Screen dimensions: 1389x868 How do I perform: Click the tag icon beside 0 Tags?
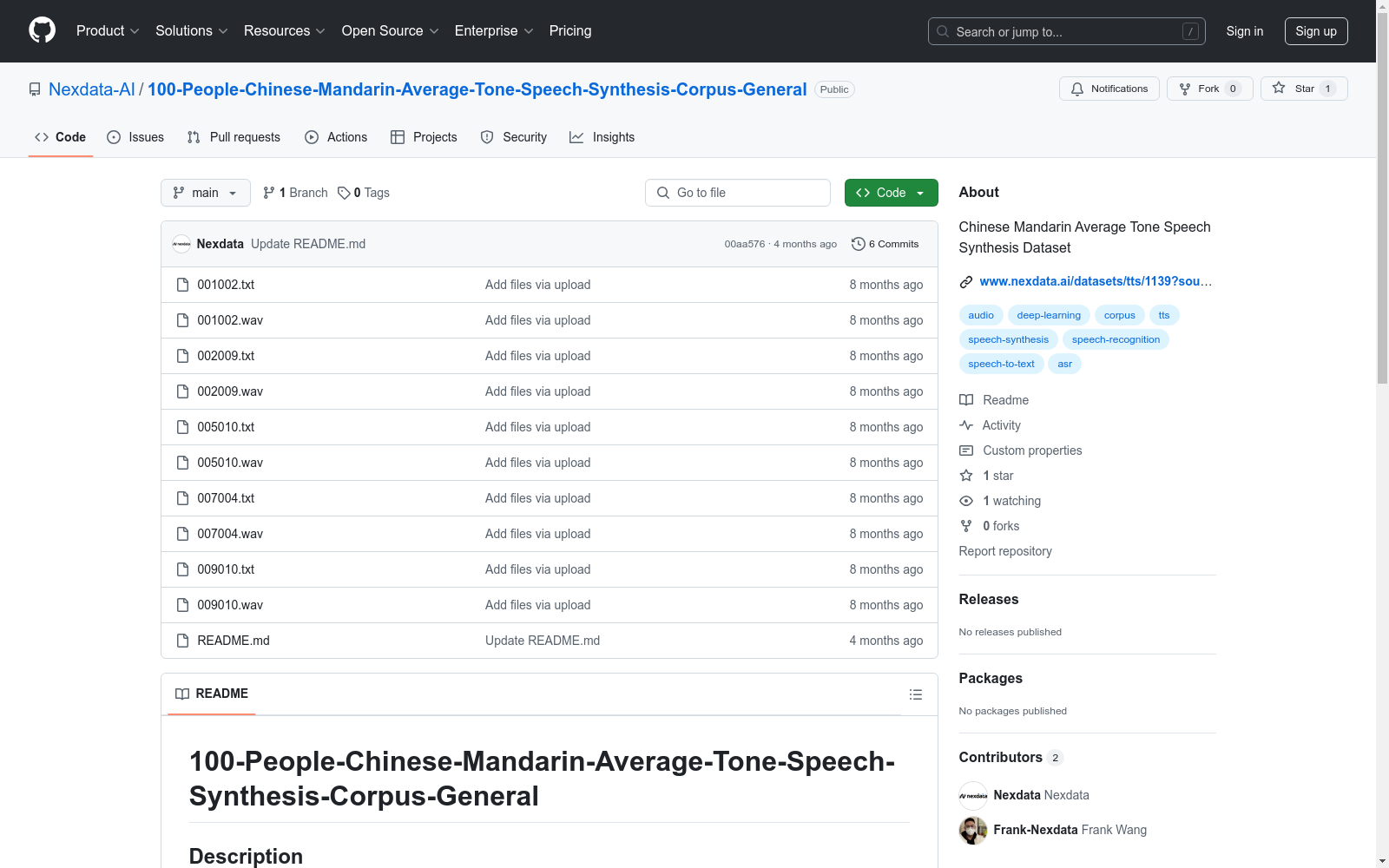(x=344, y=193)
